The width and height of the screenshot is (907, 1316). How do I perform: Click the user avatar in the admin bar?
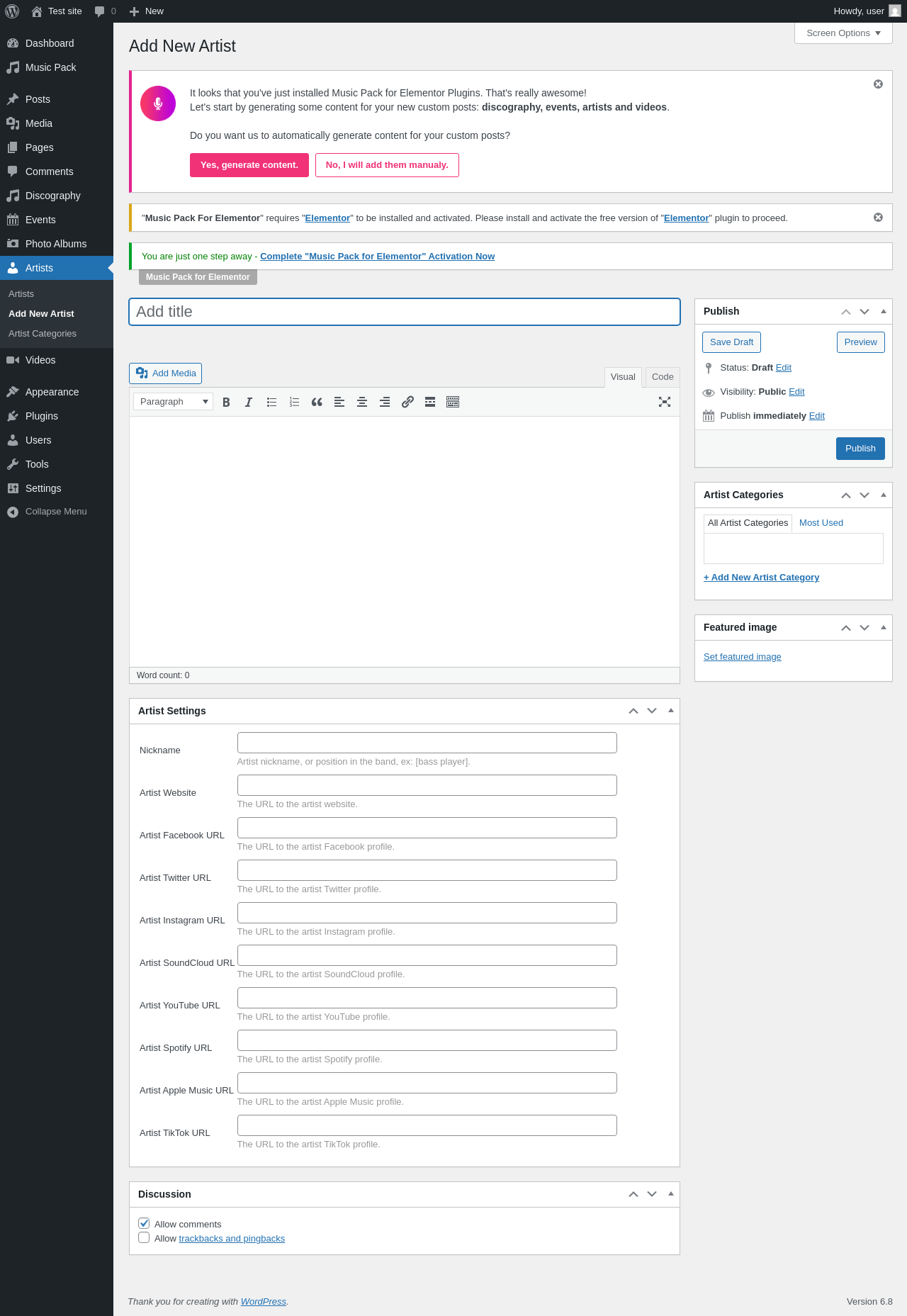point(895,11)
